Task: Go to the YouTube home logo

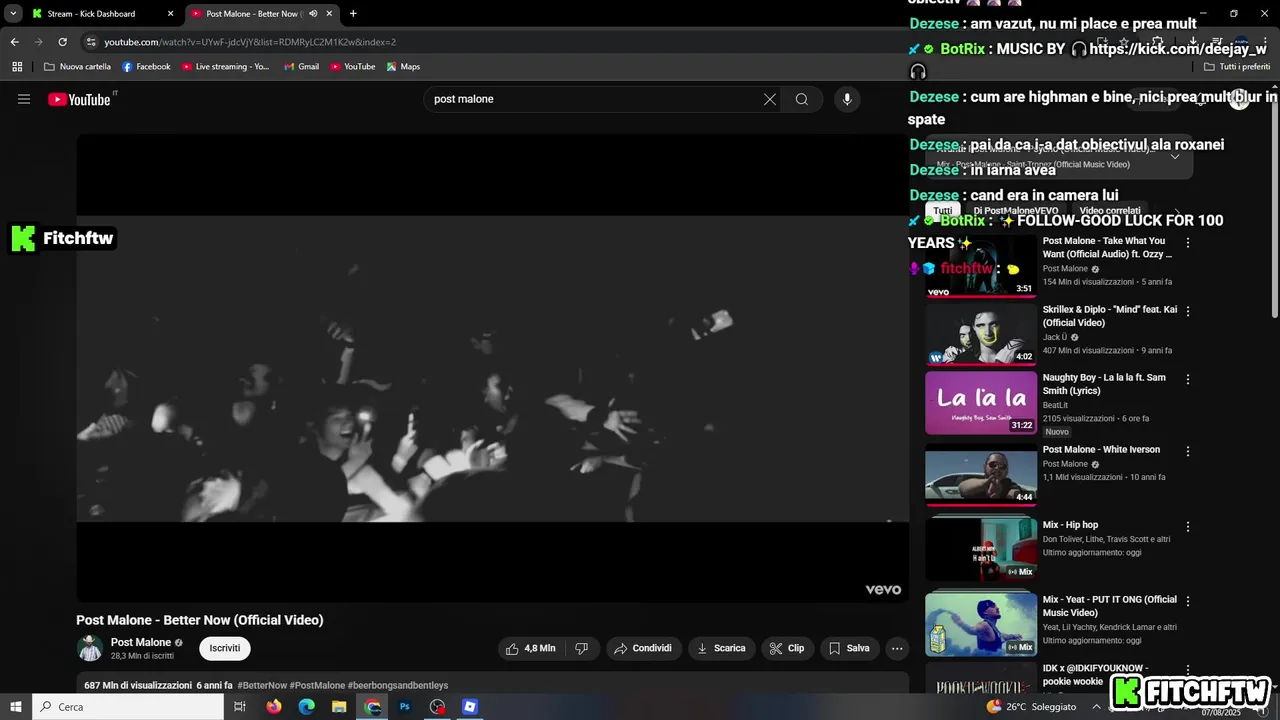Action: (82, 99)
